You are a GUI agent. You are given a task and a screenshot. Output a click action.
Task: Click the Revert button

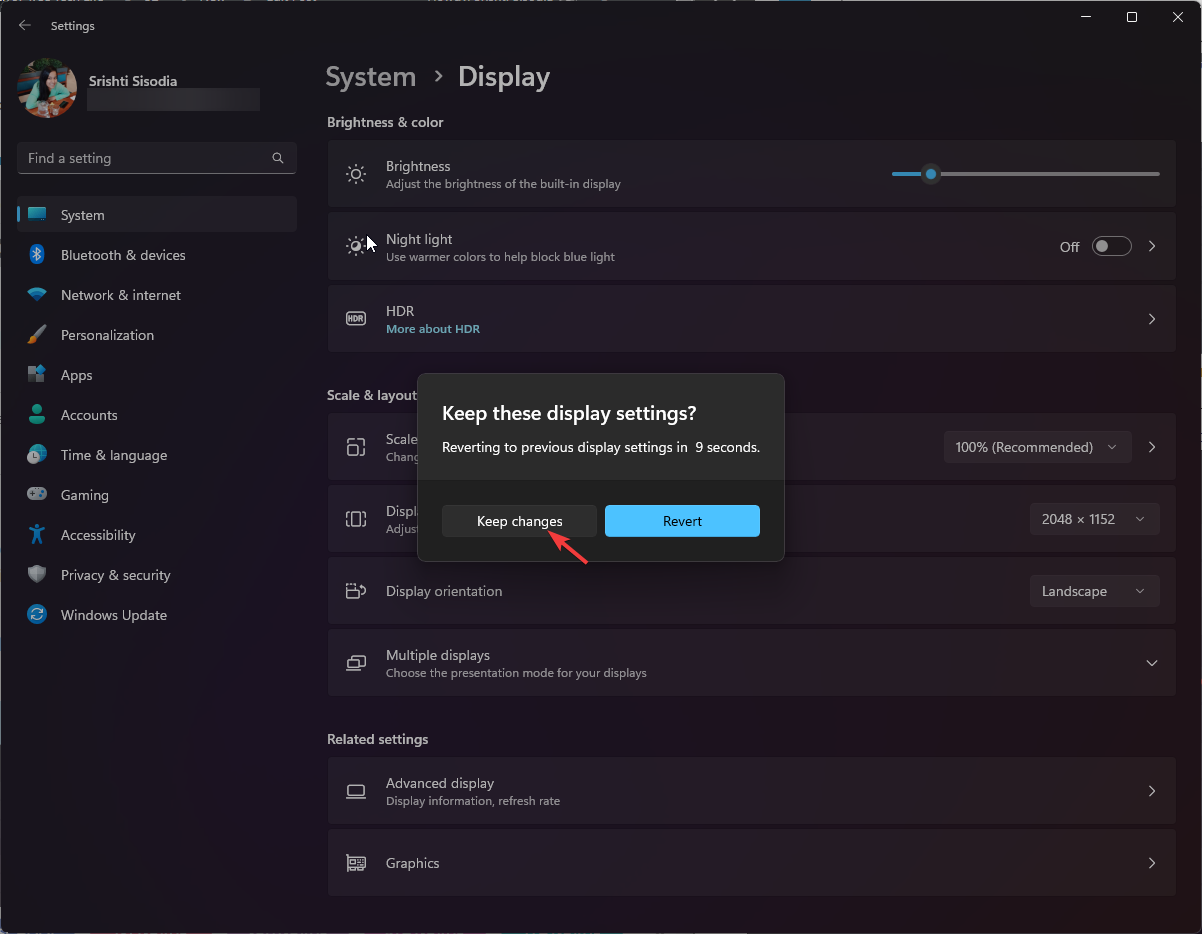682,520
